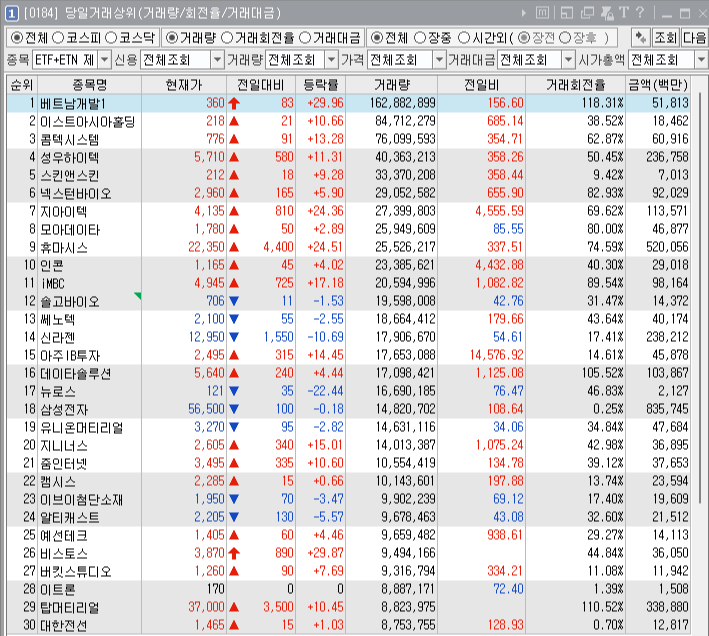
Task: Sort by the 현재가 column header
Action: (184, 85)
